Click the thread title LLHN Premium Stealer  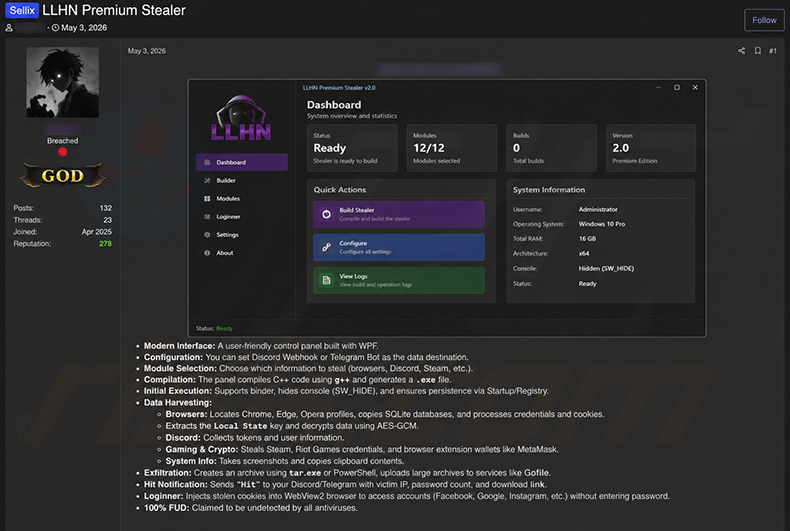[x=114, y=10]
